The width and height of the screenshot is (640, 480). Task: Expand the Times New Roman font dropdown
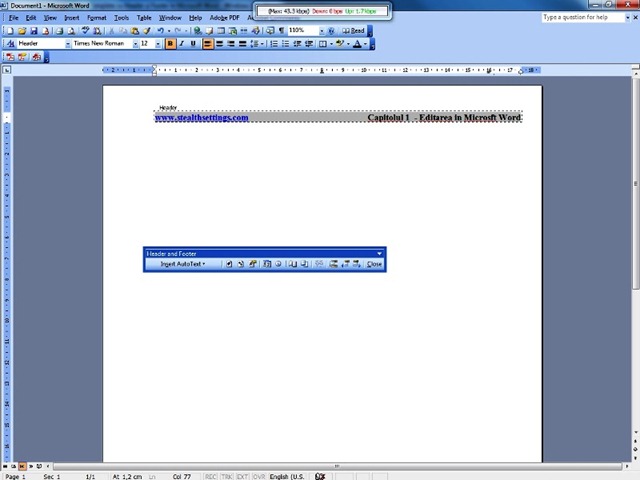coord(135,44)
